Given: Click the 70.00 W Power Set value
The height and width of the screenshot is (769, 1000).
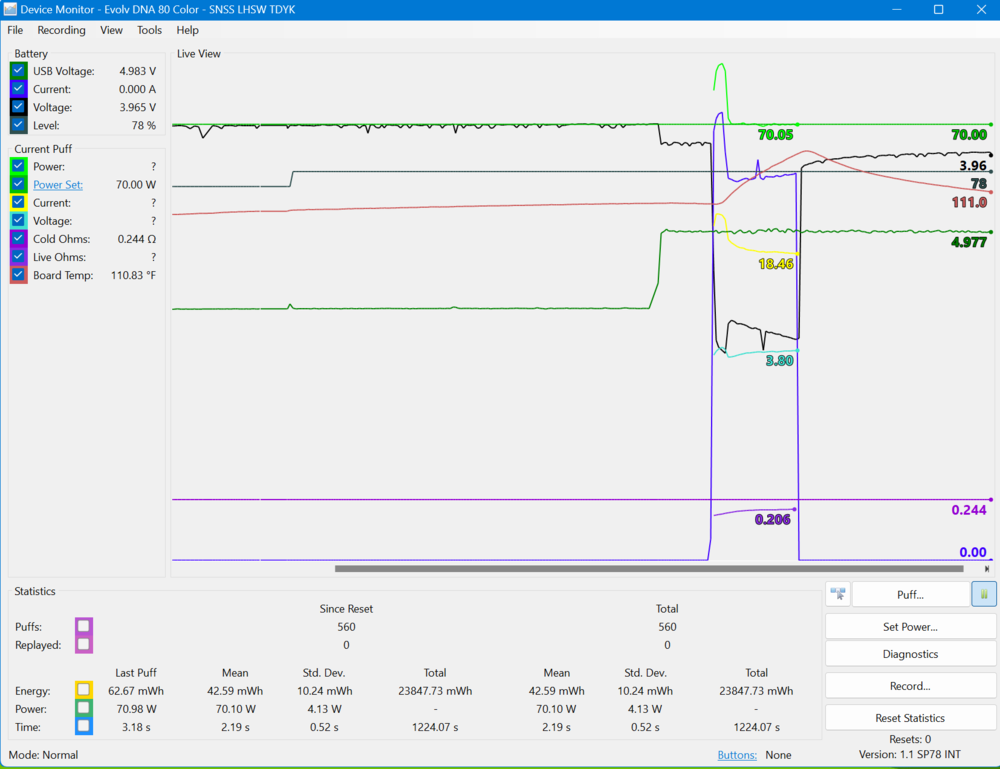Looking at the screenshot, I should click(x=136, y=184).
